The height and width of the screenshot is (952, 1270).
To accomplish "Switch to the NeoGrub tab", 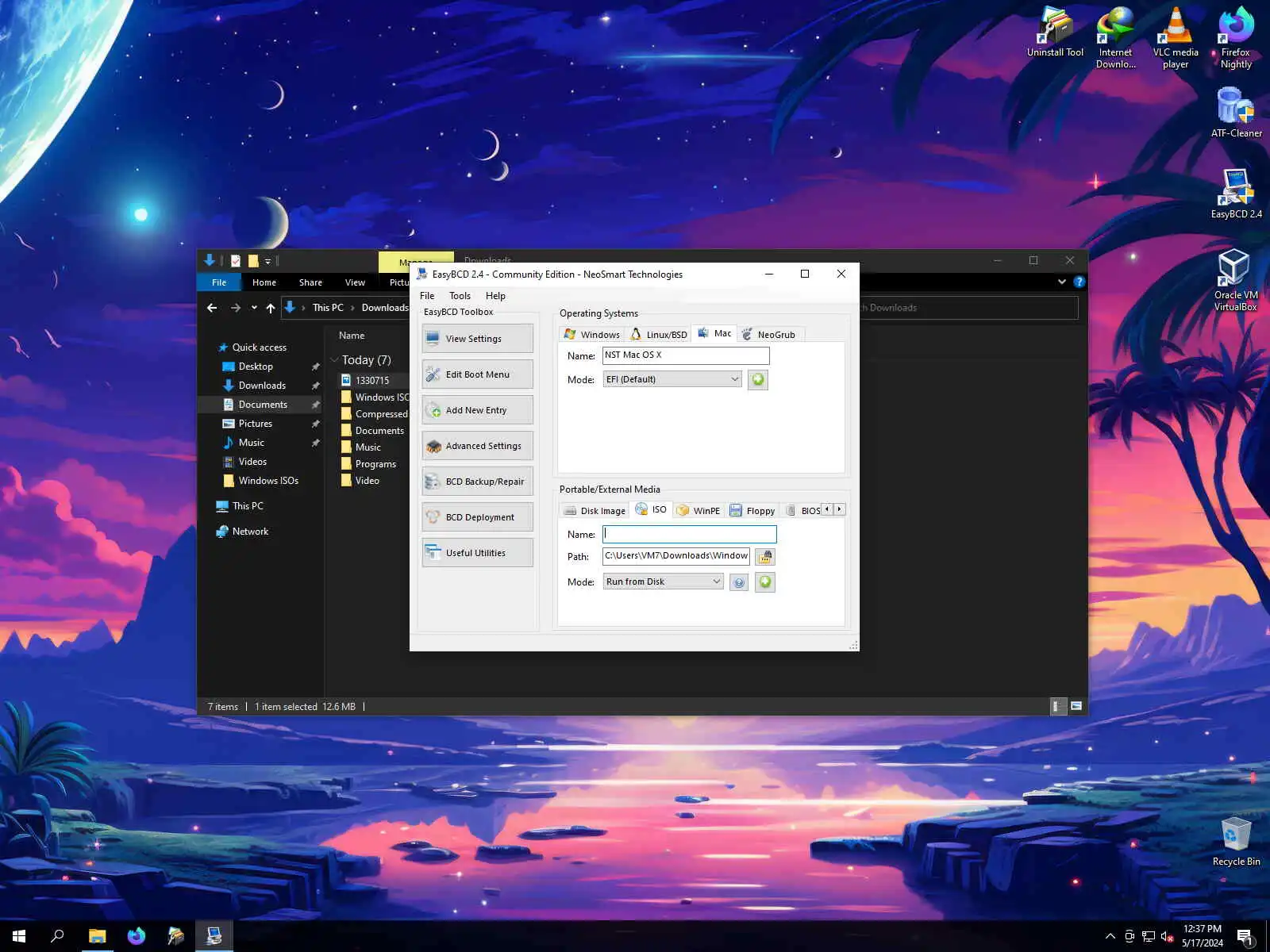I will [x=769, y=335].
